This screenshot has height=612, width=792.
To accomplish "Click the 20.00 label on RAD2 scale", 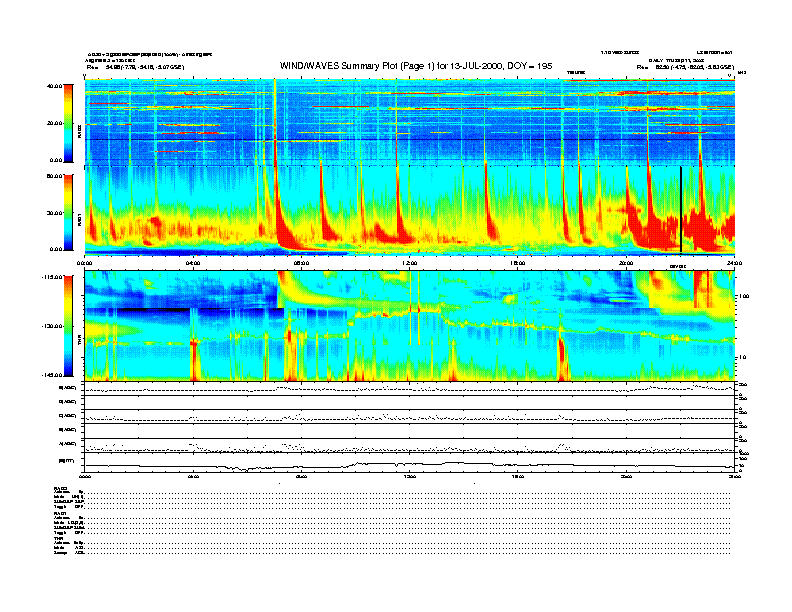I will pos(55,123).
